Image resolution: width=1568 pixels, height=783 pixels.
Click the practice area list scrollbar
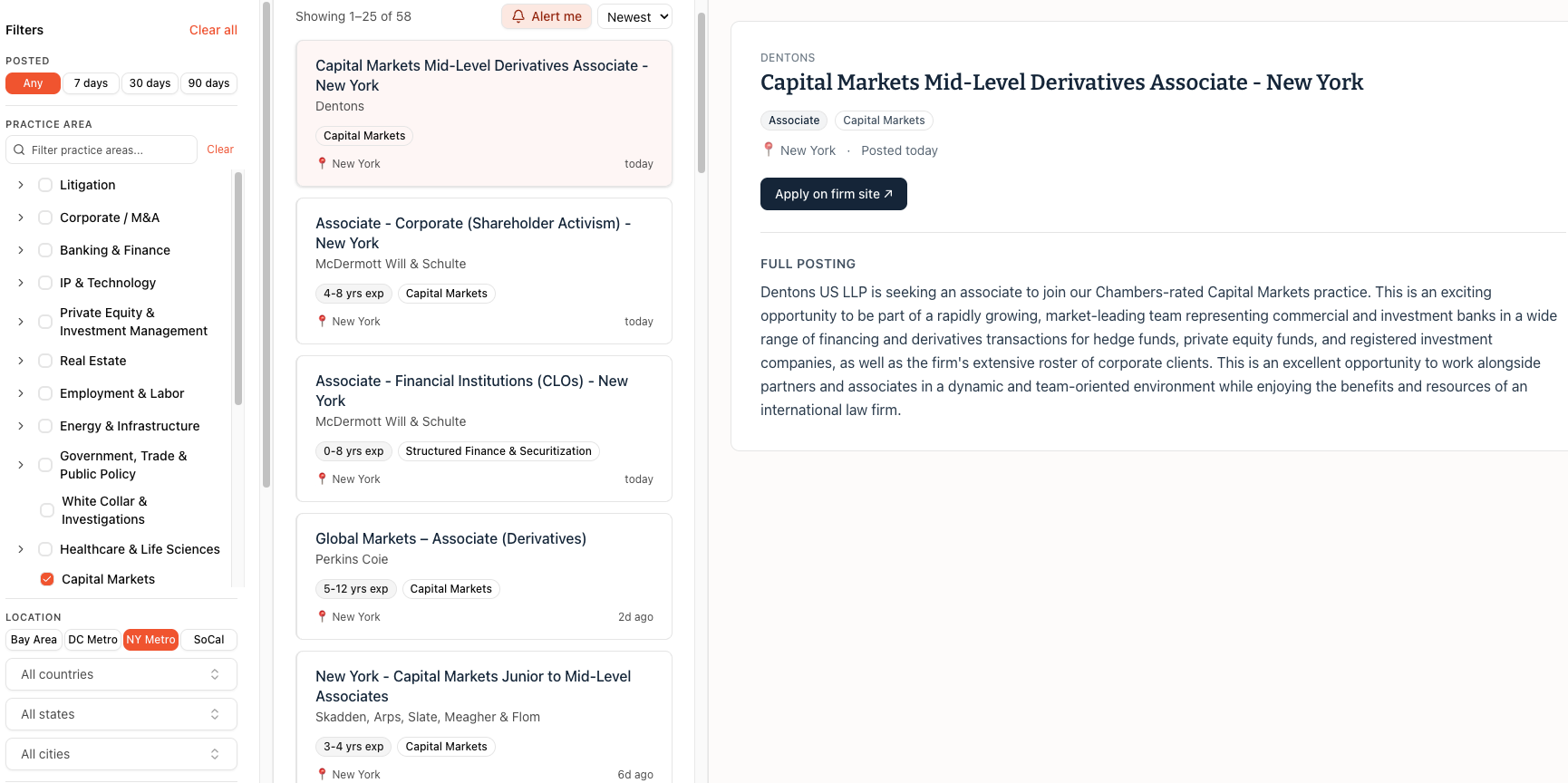point(238,287)
